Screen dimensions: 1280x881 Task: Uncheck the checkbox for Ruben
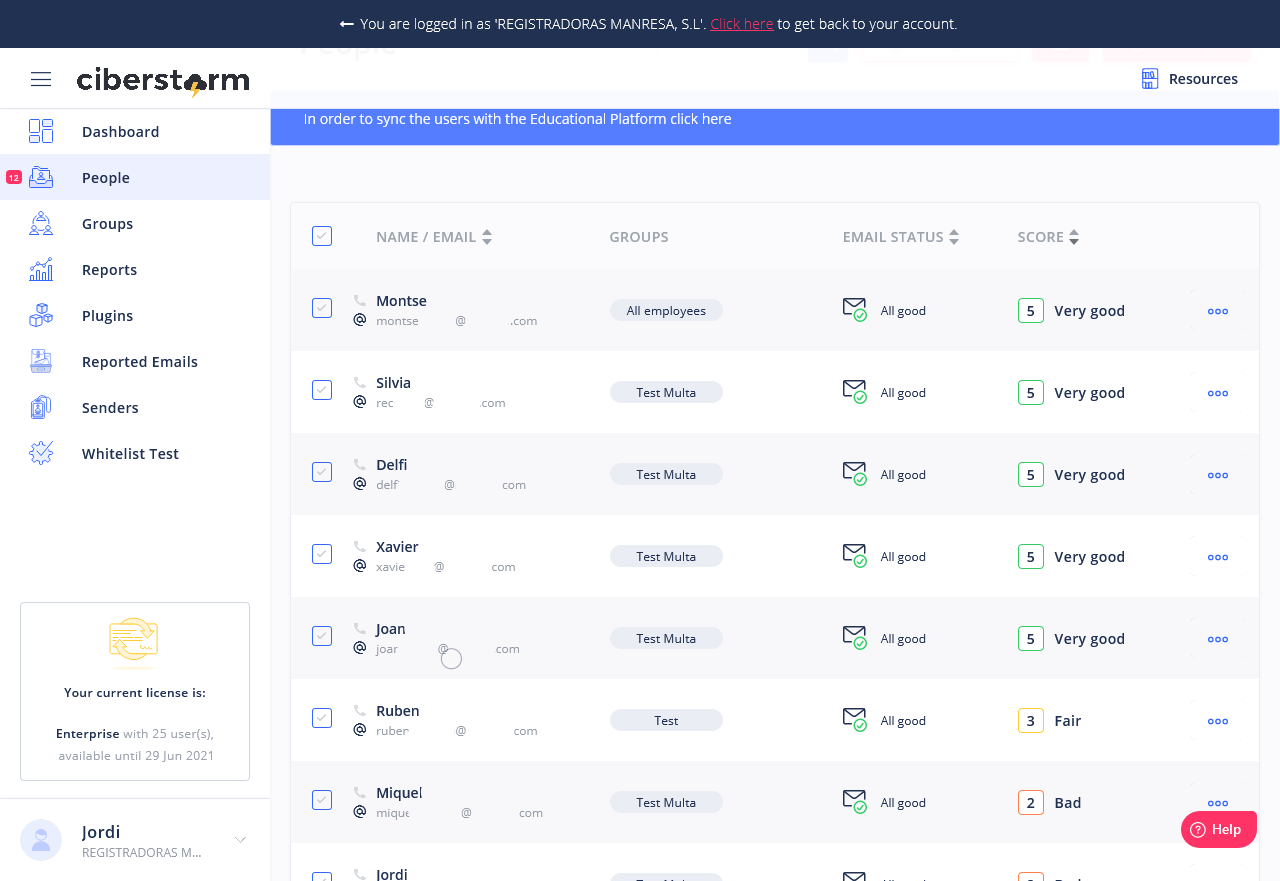point(322,718)
